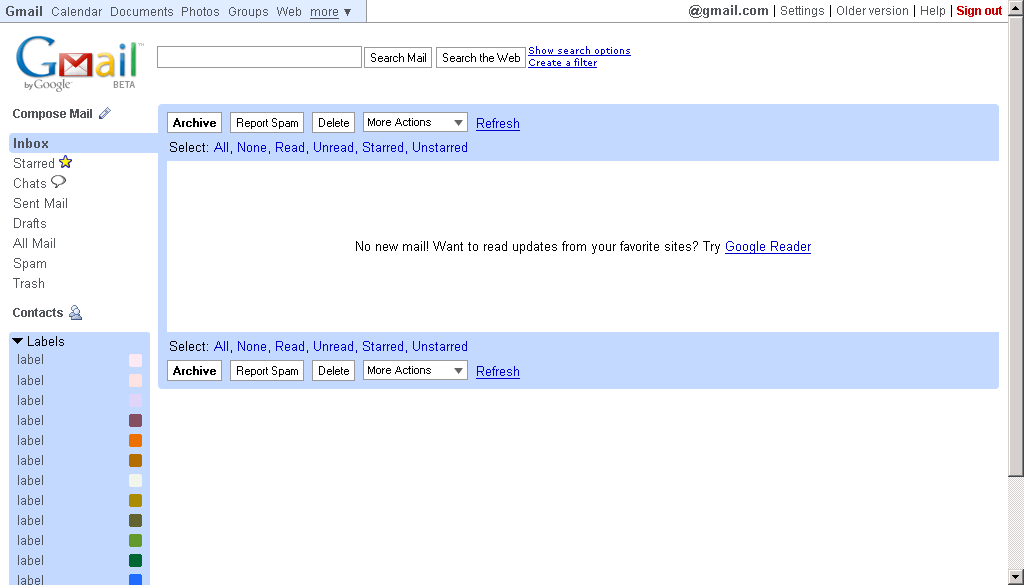Click the Search Mail button
This screenshot has height=585, width=1024.
398,57
